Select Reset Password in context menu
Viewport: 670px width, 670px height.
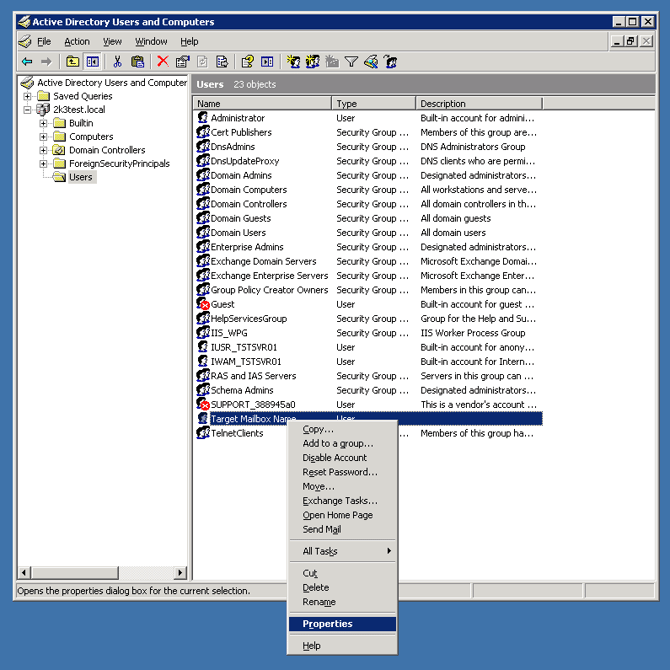(x=340, y=472)
